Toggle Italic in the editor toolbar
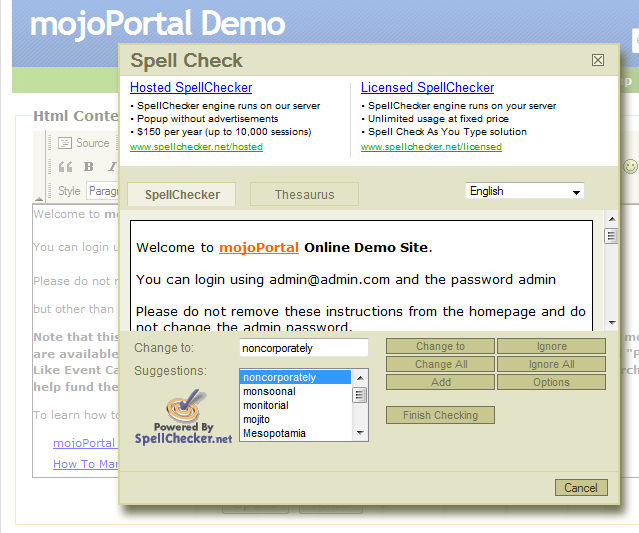Image resolution: width=639 pixels, height=533 pixels. 112,167
